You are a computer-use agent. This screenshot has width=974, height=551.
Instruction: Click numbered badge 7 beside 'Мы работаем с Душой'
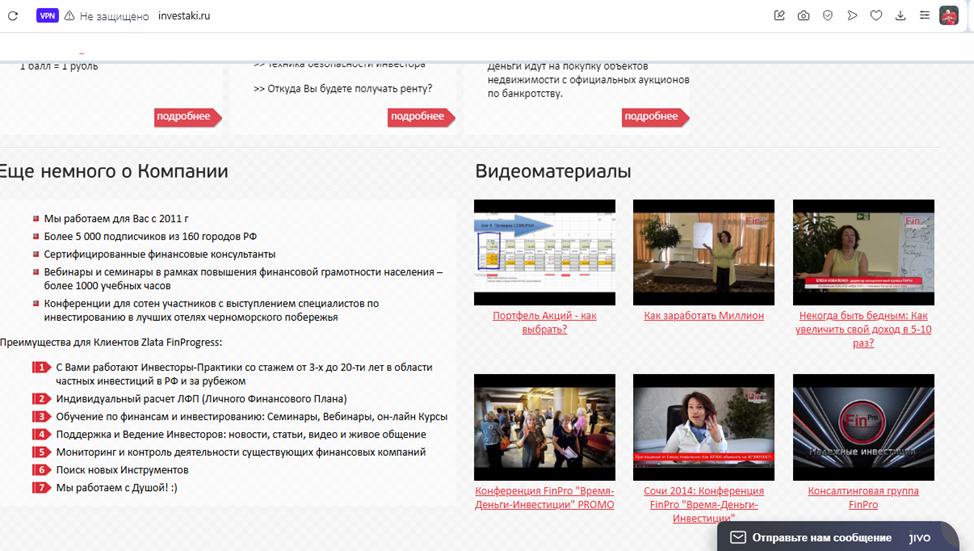pos(41,488)
